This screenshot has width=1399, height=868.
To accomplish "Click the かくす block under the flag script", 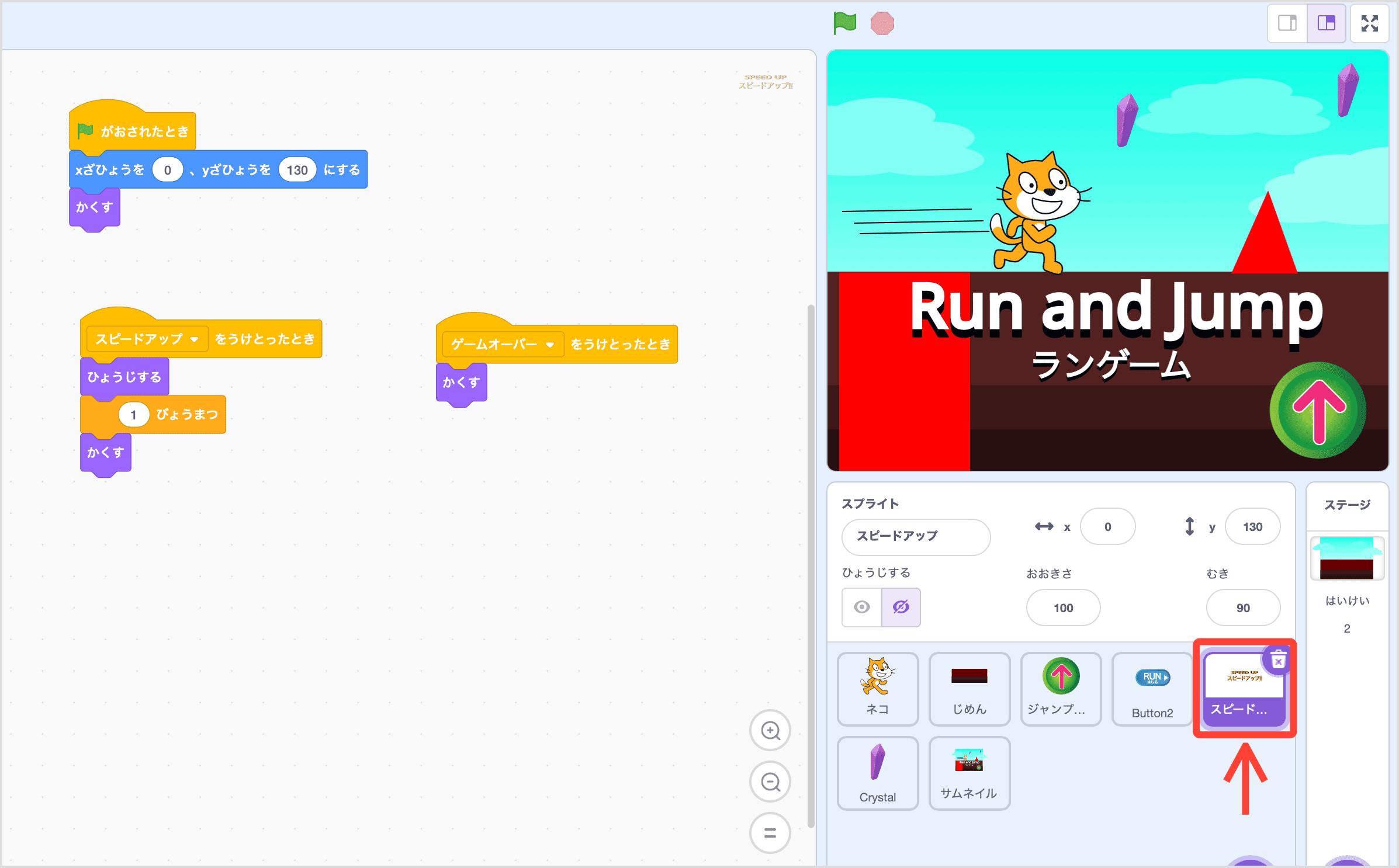I will coord(94,207).
